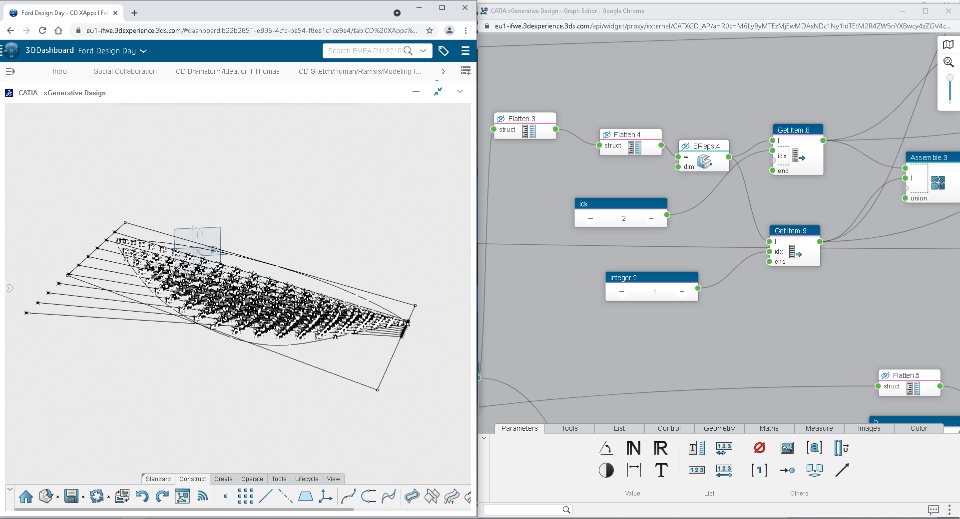Screen dimensions: 960x519
Task: Click the grid points icon in toolbar
Action: 246,496
